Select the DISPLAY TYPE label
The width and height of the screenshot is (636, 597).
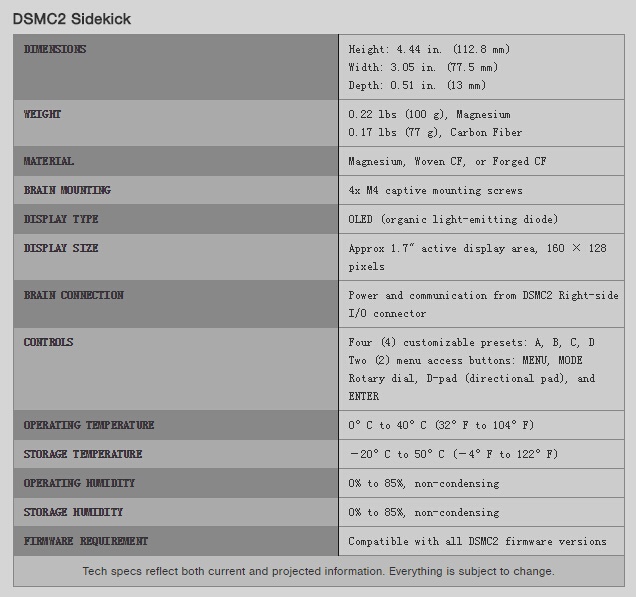coord(61,219)
